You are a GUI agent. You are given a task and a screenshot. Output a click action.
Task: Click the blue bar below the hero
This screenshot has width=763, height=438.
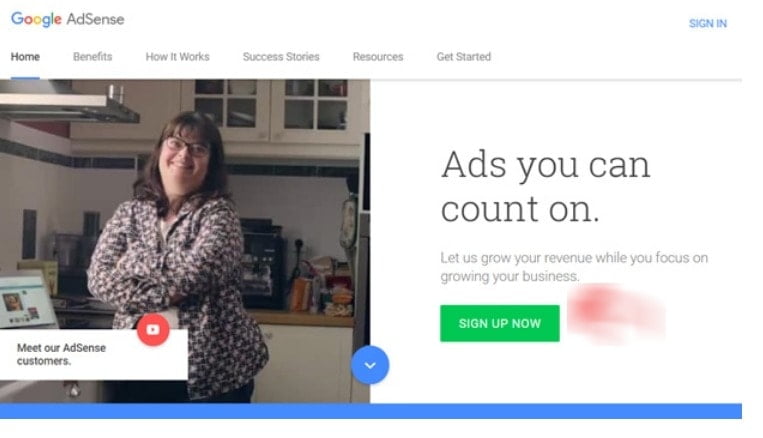click(371, 411)
